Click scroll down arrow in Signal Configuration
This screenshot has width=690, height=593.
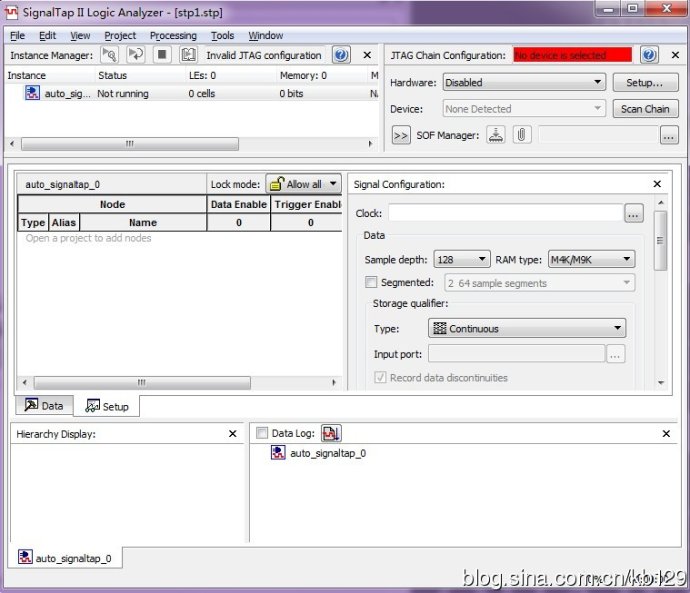(x=661, y=383)
